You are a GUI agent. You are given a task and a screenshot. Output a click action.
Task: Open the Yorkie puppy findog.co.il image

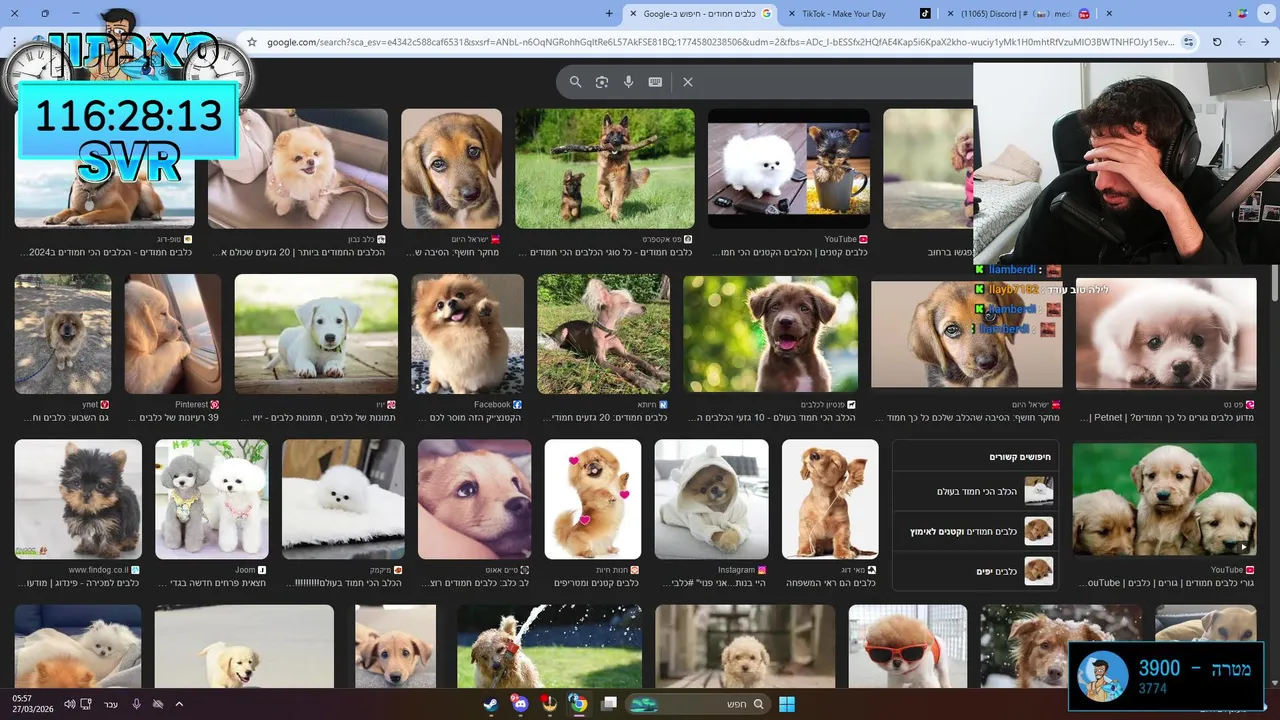coord(78,499)
